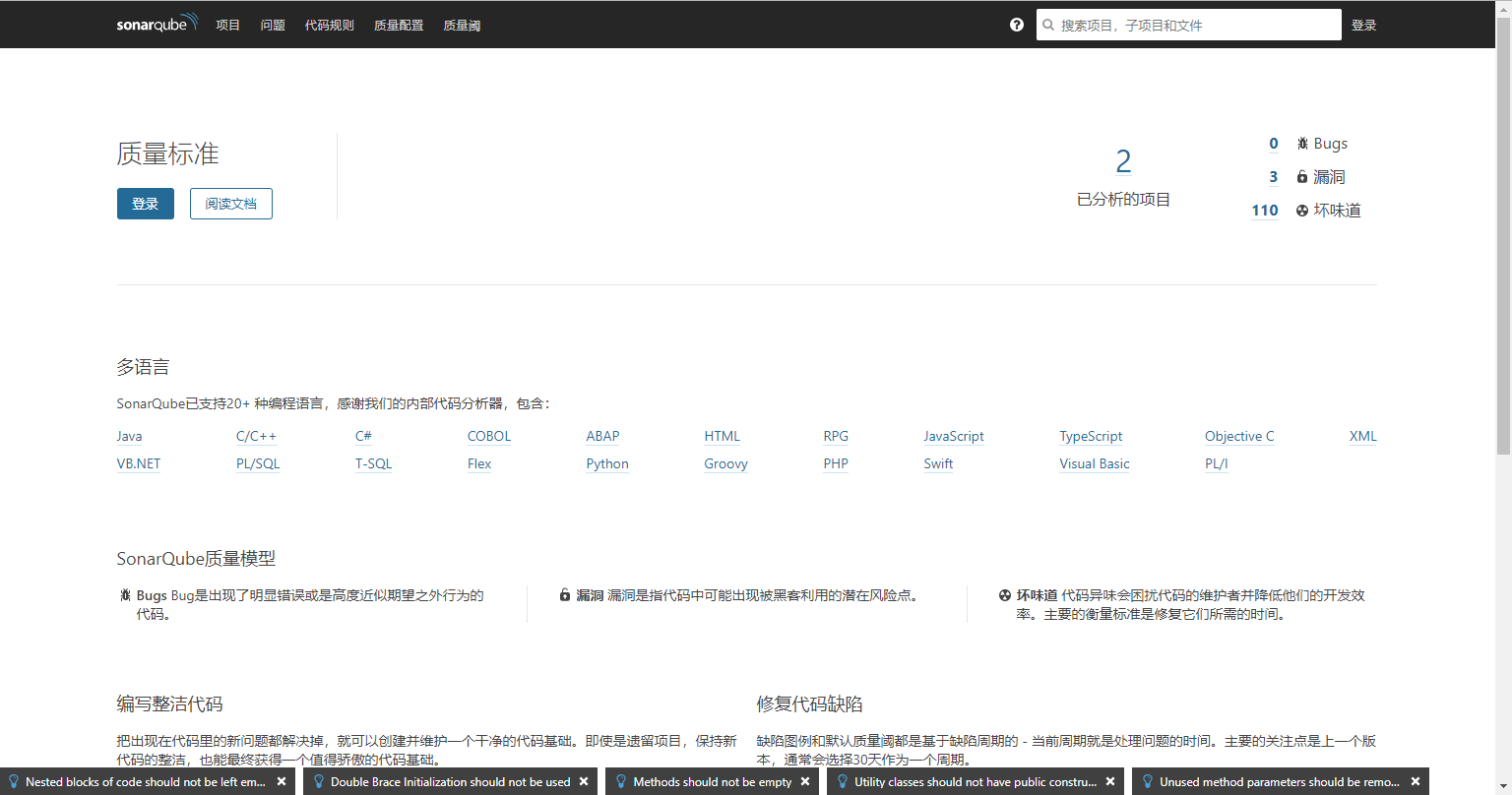This screenshot has height=795, width=1512.
Task: Open the VB.NET language link
Action: [x=139, y=463]
